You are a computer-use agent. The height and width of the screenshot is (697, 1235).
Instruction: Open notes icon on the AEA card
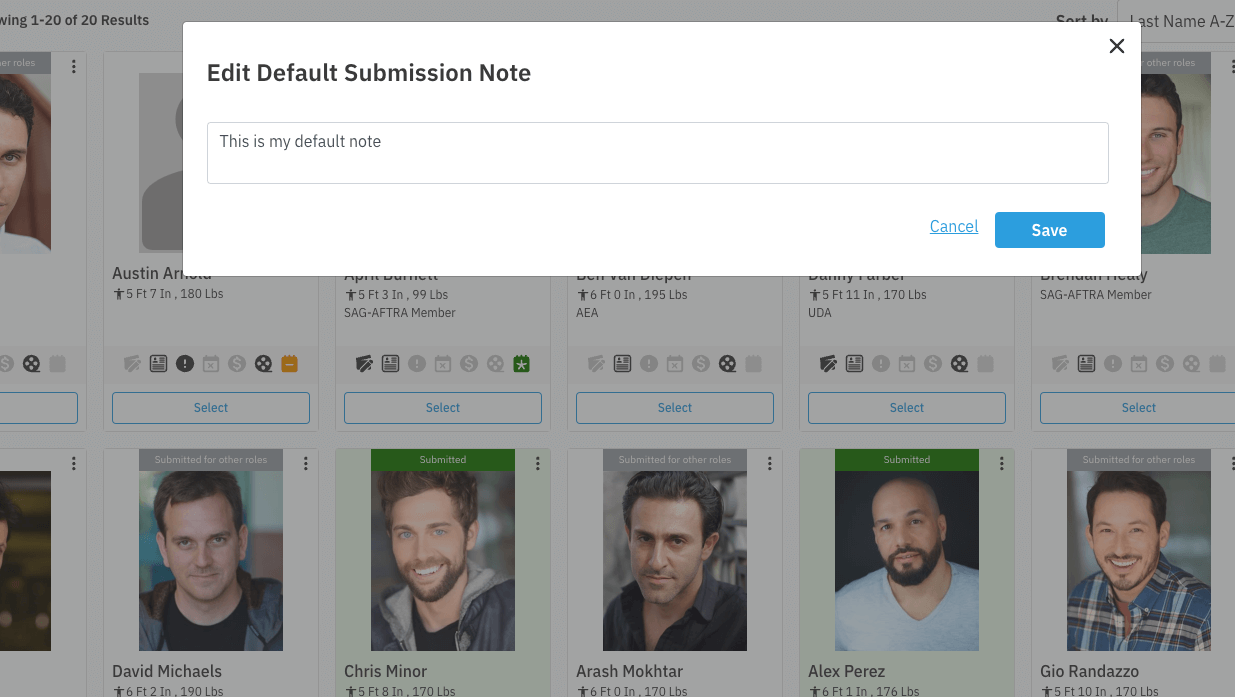(x=596, y=364)
